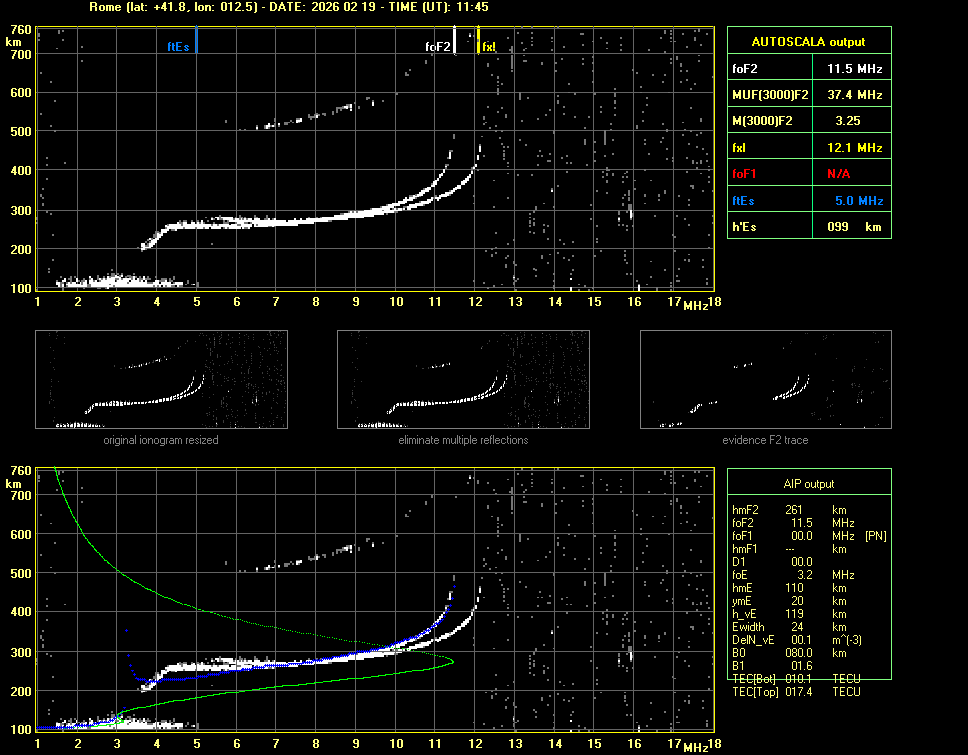
Task: Click the "evidence F2 trace" thumbnail
Action: click(765, 380)
